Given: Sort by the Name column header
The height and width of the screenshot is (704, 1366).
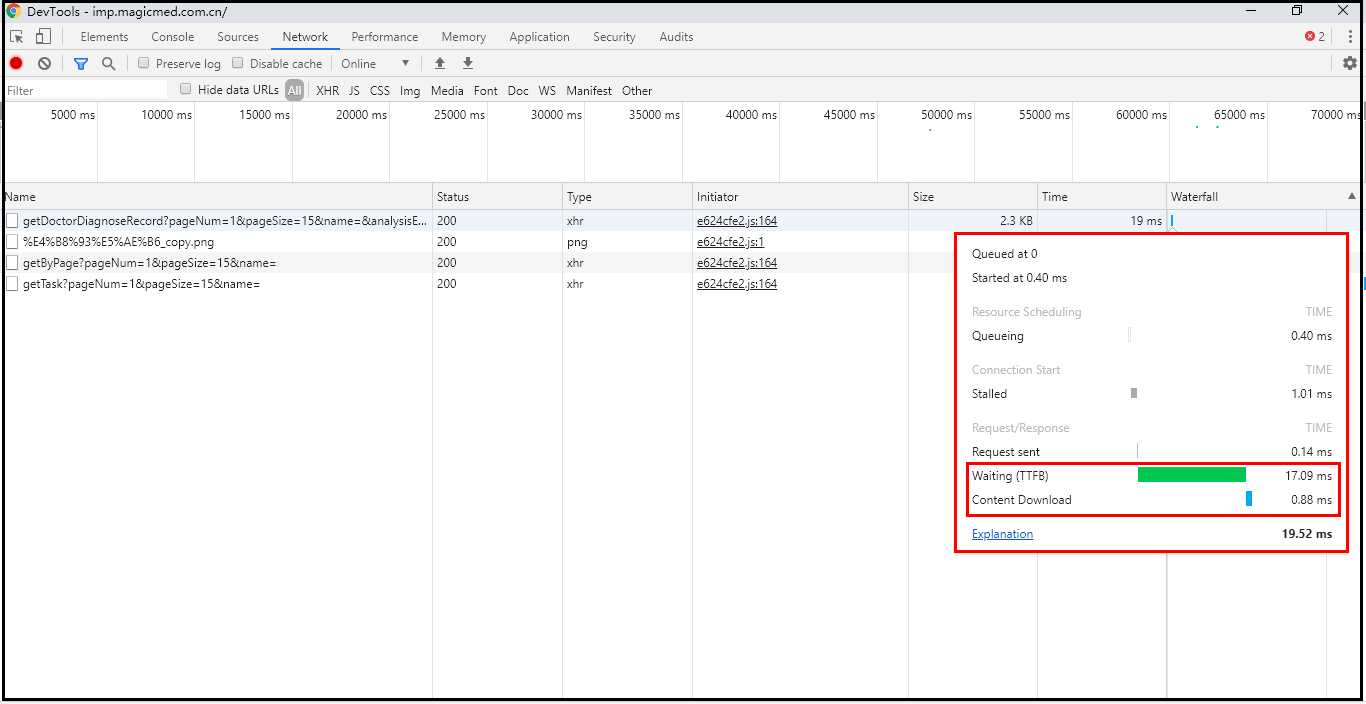Looking at the screenshot, I should tap(217, 197).
